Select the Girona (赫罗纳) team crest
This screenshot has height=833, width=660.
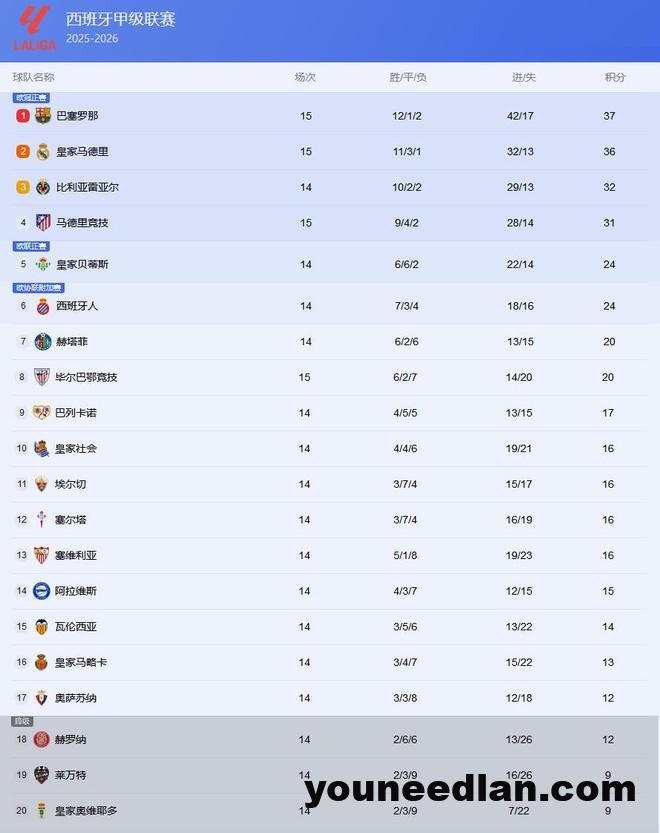pos(41,740)
